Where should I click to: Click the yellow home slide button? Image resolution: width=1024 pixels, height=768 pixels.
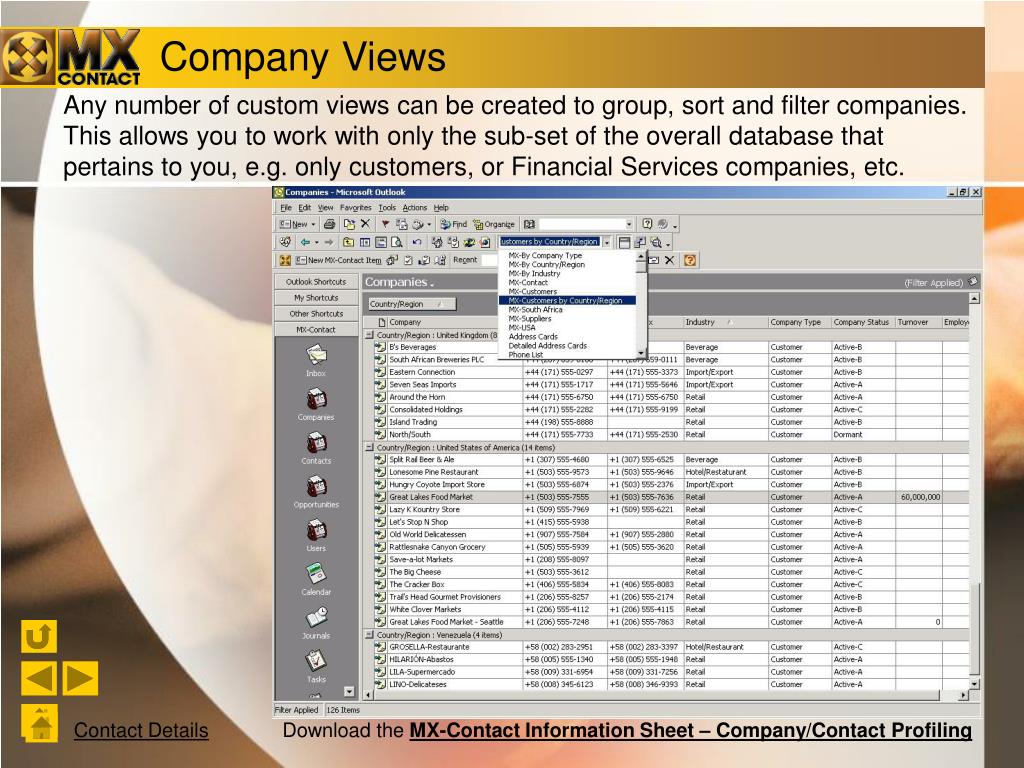pyautogui.click(x=40, y=723)
